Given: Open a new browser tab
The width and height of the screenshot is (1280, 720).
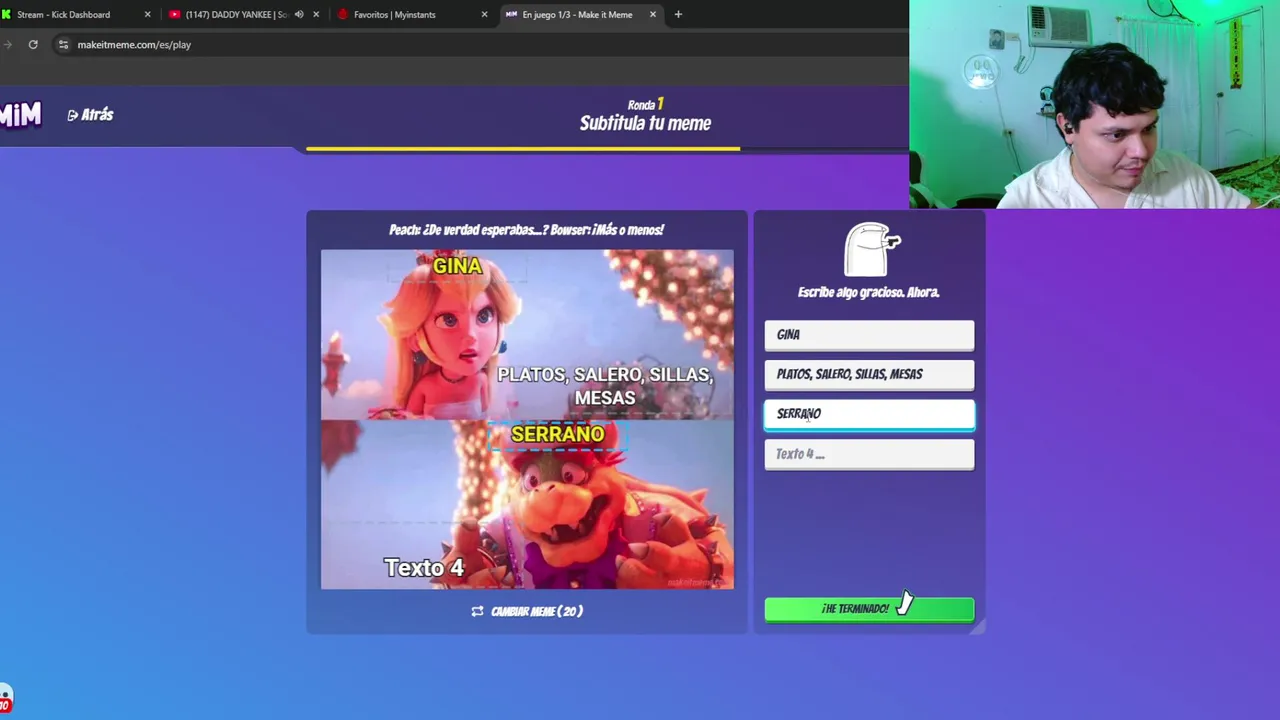Looking at the screenshot, I should point(678,14).
